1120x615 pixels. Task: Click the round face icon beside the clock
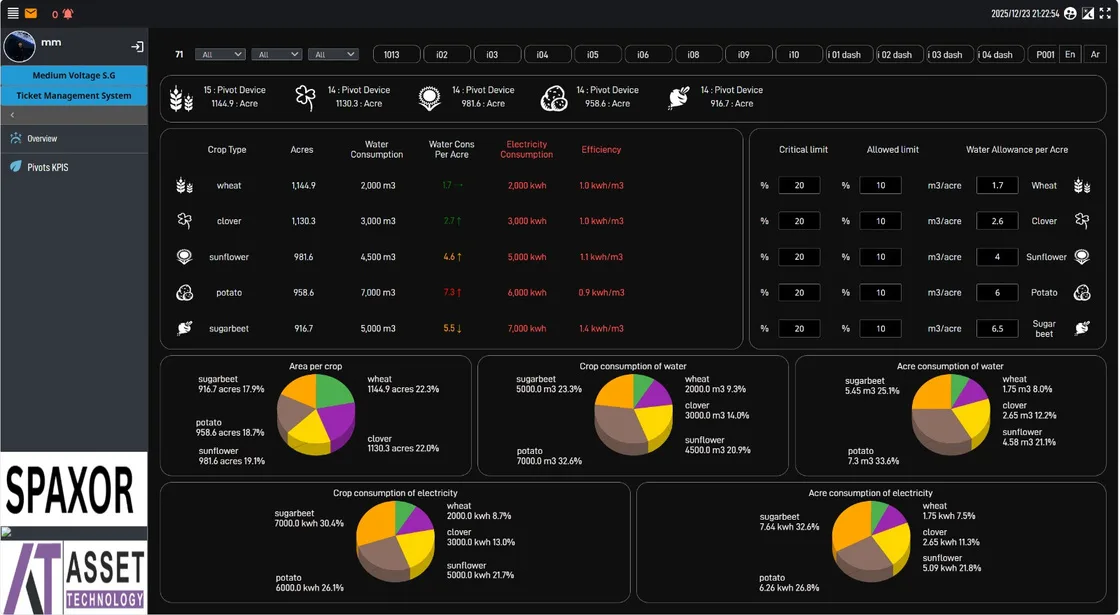1070,13
